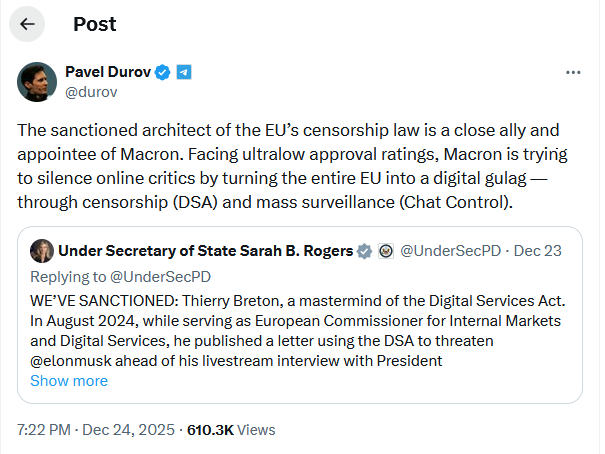This screenshot has width=605, height=454.
Task: Click the @durov handle
Action: coord(92,92)
